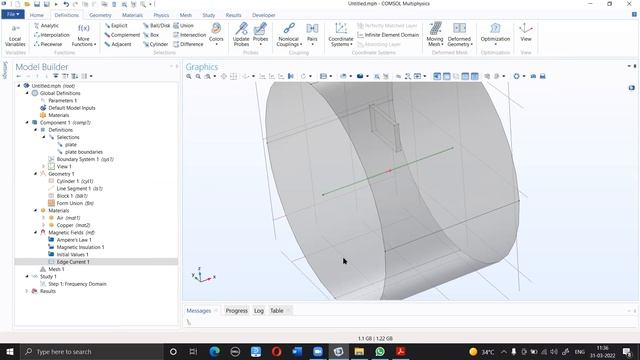640x360 pixels.
Task: Create a Cylinder selection
Action: [x=155, y=44]
